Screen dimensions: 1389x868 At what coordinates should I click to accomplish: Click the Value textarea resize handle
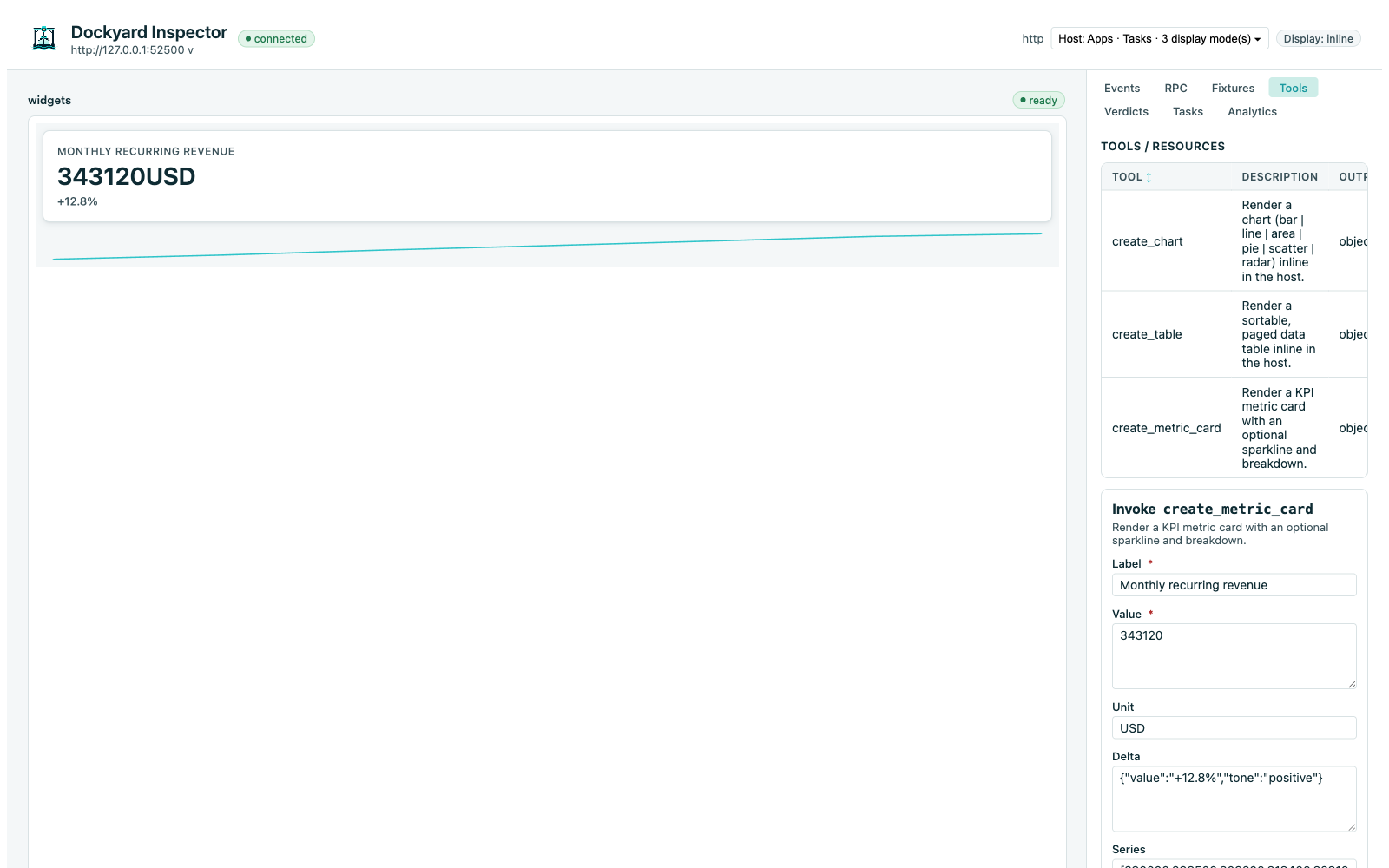(x=1351, y=684)
